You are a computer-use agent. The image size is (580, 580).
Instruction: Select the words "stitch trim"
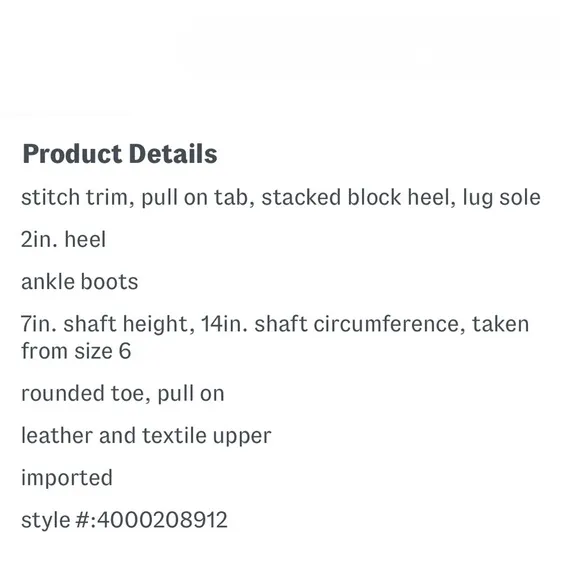click(74, 197)
